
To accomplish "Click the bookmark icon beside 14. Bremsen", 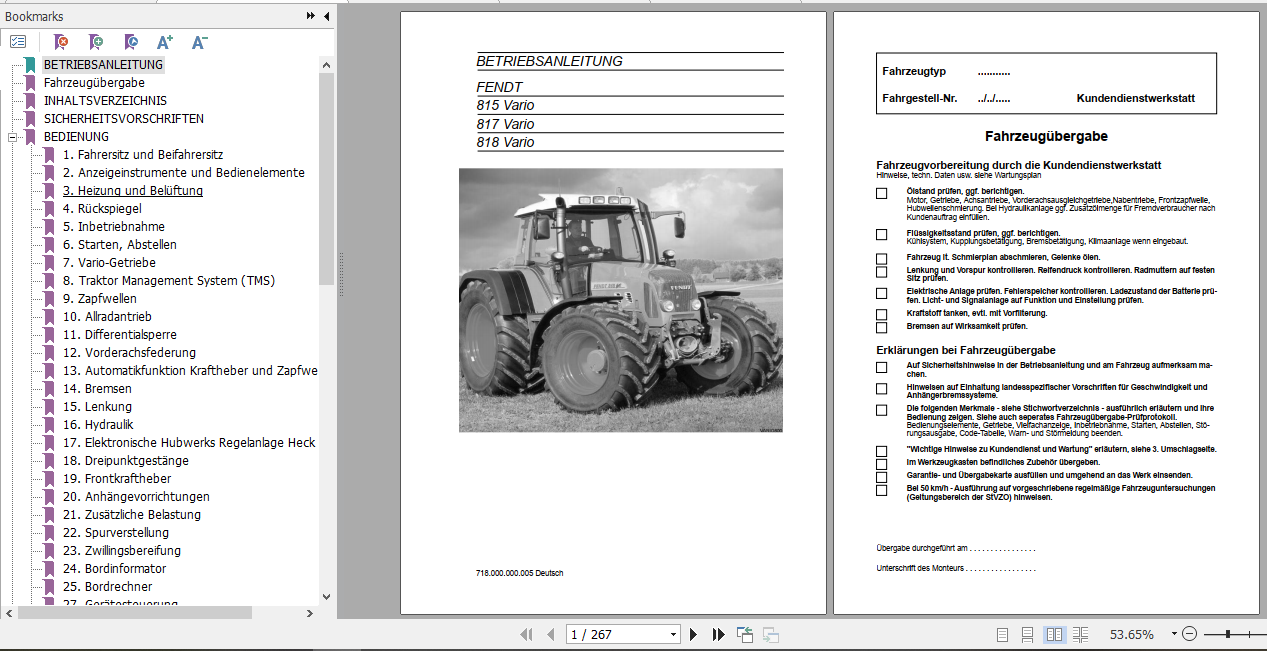I will tap(49, 389).
